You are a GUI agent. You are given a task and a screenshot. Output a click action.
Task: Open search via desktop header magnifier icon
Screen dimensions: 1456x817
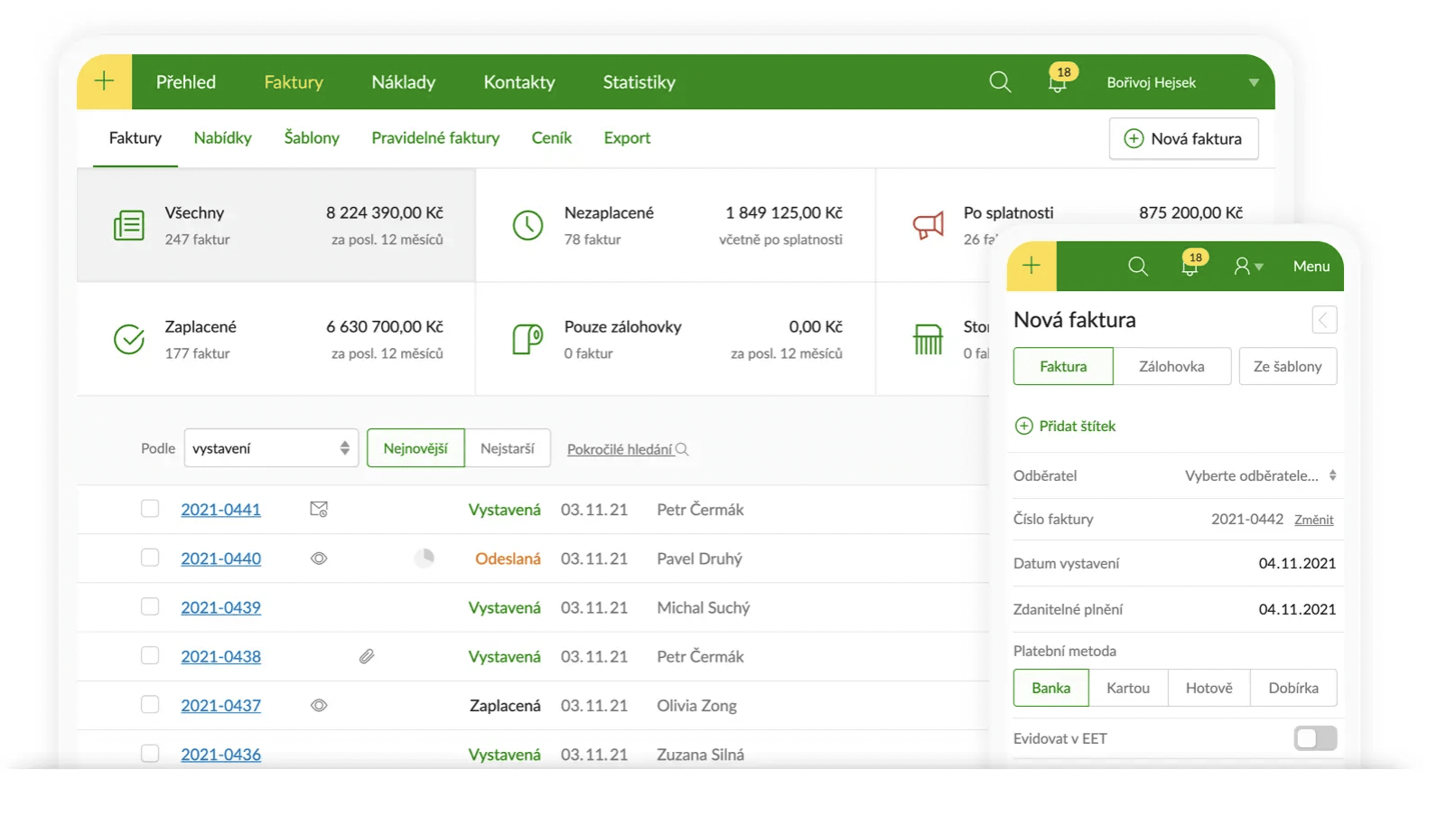[x=1000, y=82]
